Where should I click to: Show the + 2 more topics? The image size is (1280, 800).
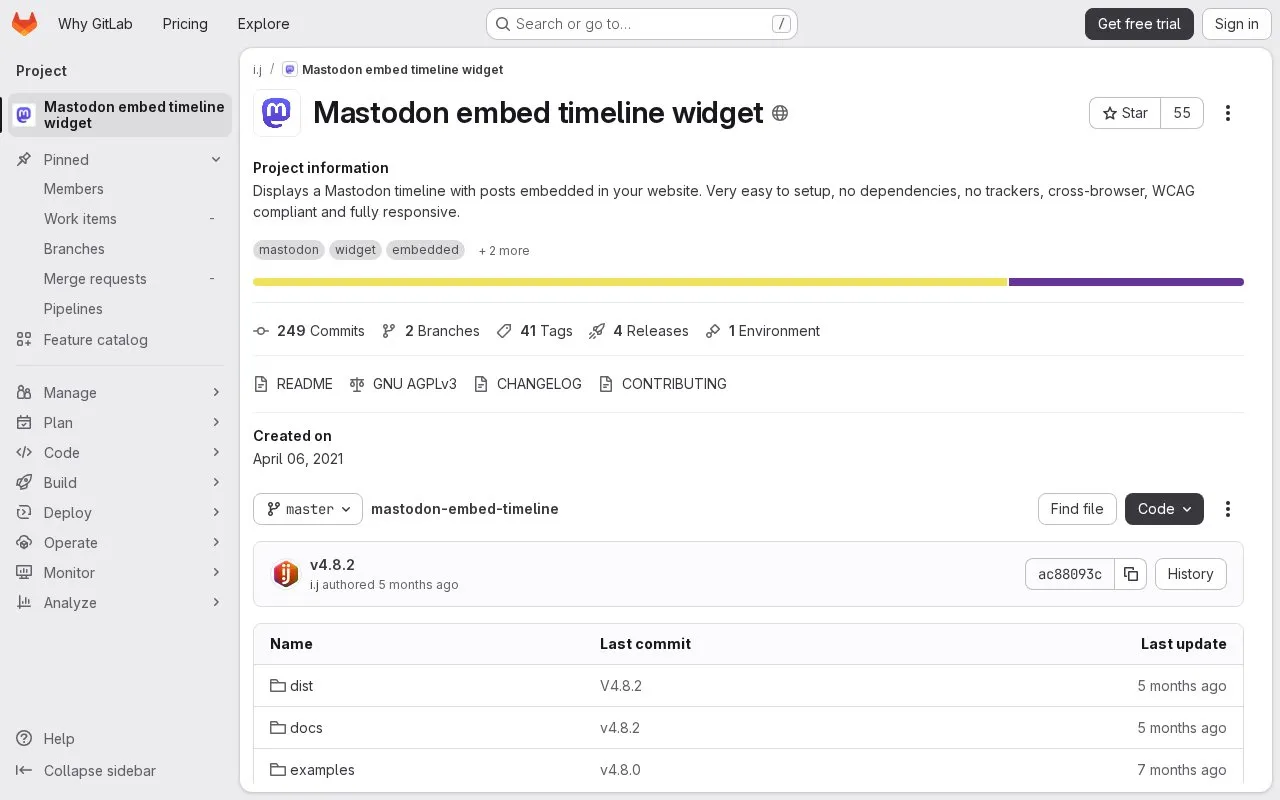point(504,251)
